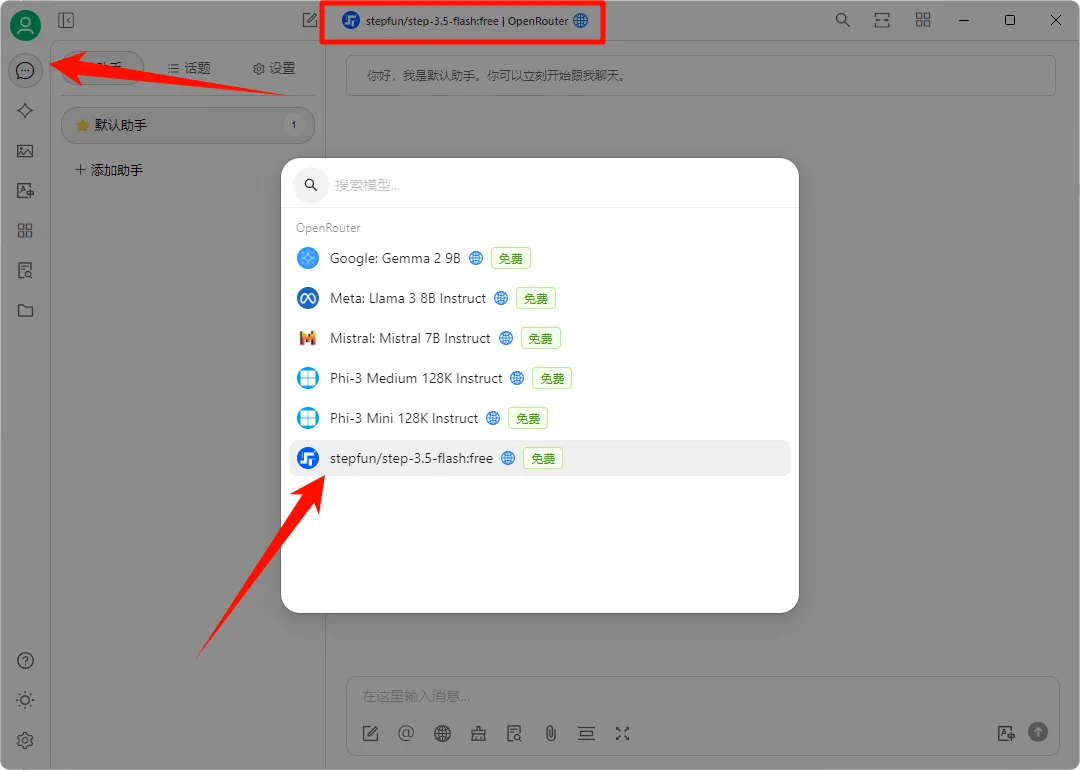Click the globe icon beside Phi-3 Mini 128K
The width and height of the screenshot is (1080, 770).
(493, 418)
